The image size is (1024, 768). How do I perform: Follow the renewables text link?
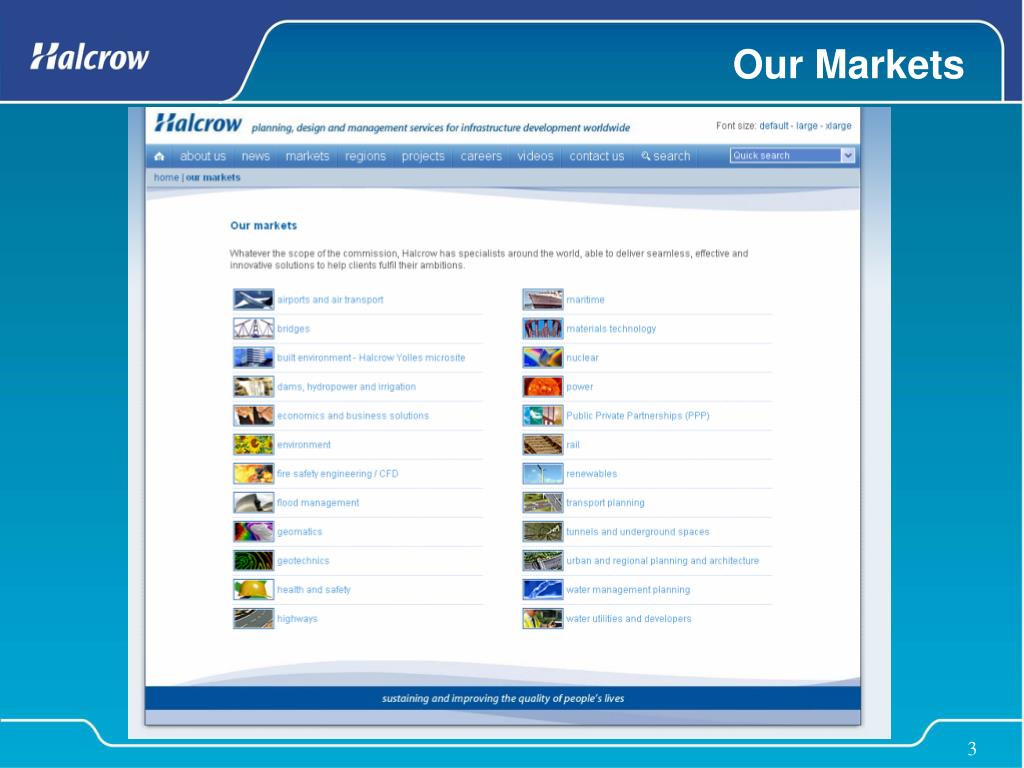[x=592, y=473]
